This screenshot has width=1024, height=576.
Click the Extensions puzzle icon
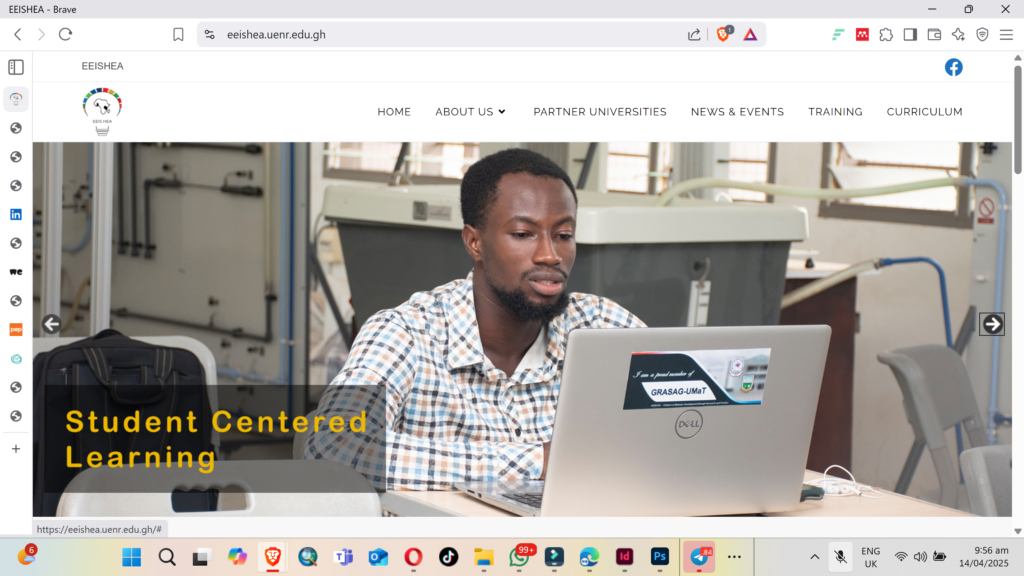point(886,35)
